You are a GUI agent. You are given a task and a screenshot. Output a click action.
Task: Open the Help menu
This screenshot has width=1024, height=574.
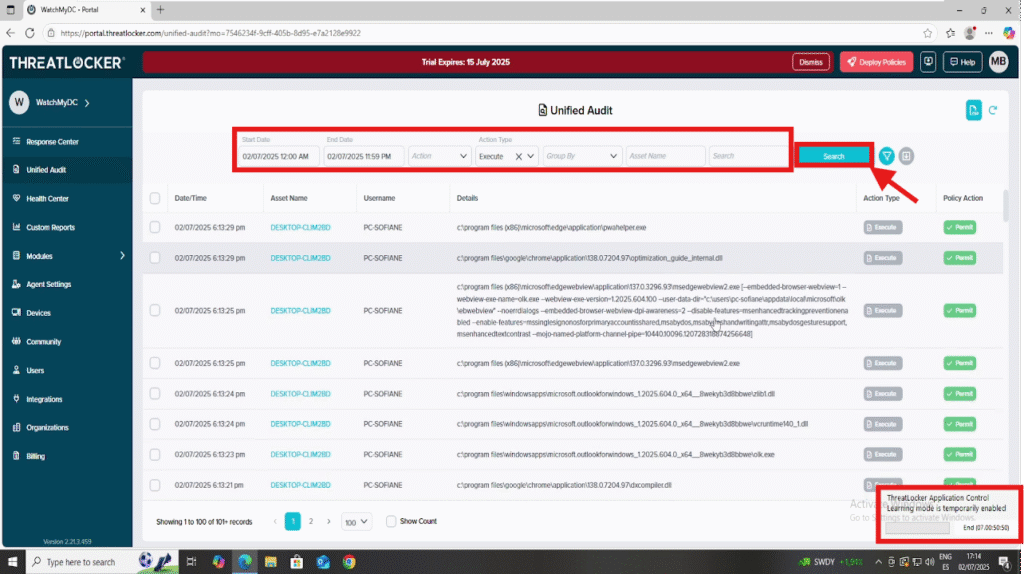(962, 62)
